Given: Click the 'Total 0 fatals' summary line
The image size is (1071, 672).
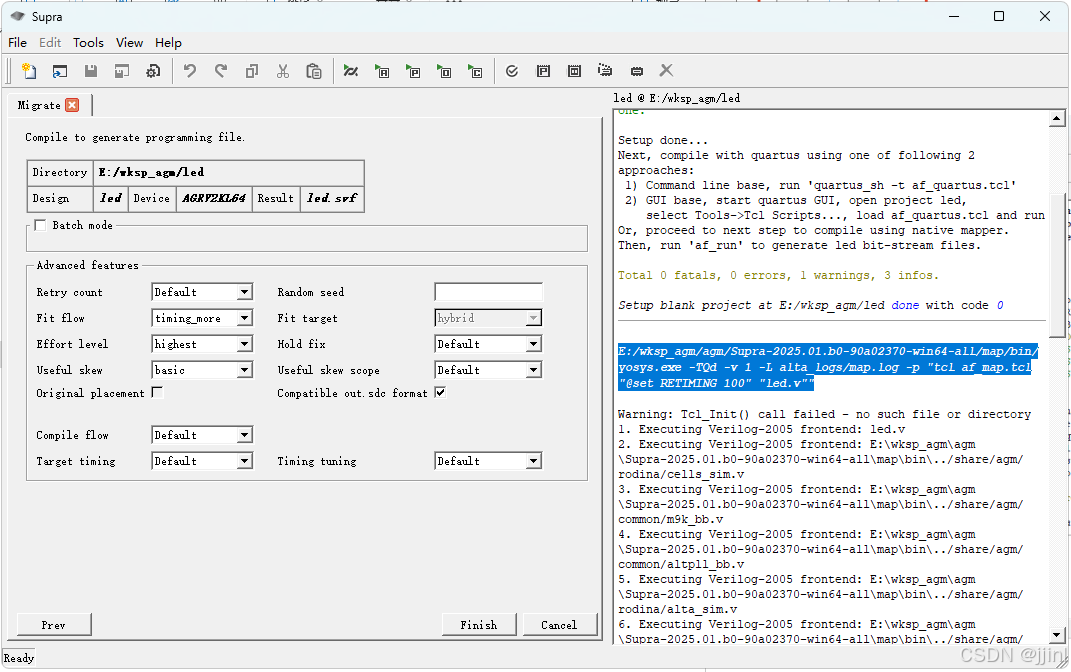Looking at the screenshot, I should [778, 275].
